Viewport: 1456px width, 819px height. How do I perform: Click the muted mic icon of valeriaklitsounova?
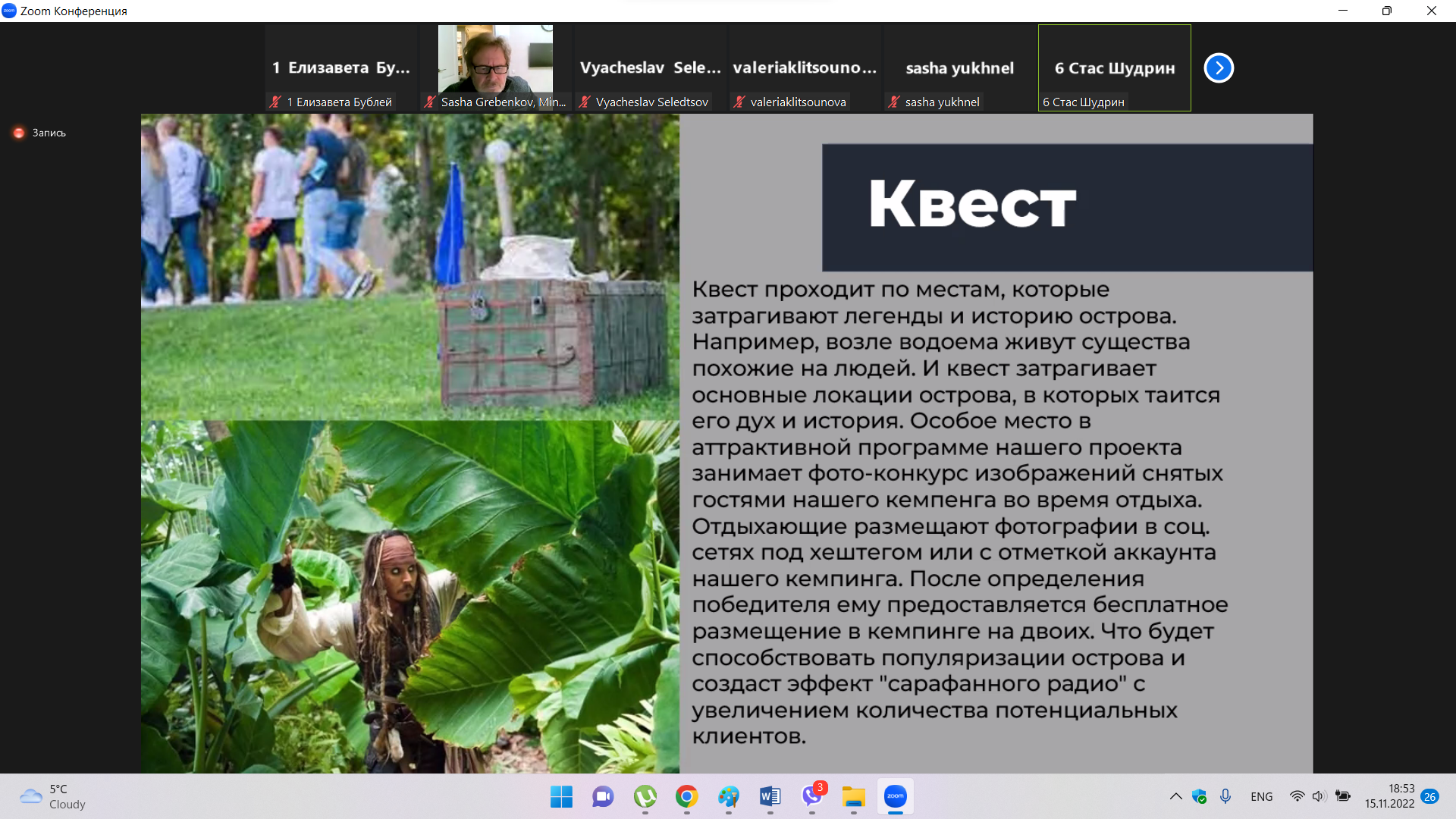coord(739,102)
